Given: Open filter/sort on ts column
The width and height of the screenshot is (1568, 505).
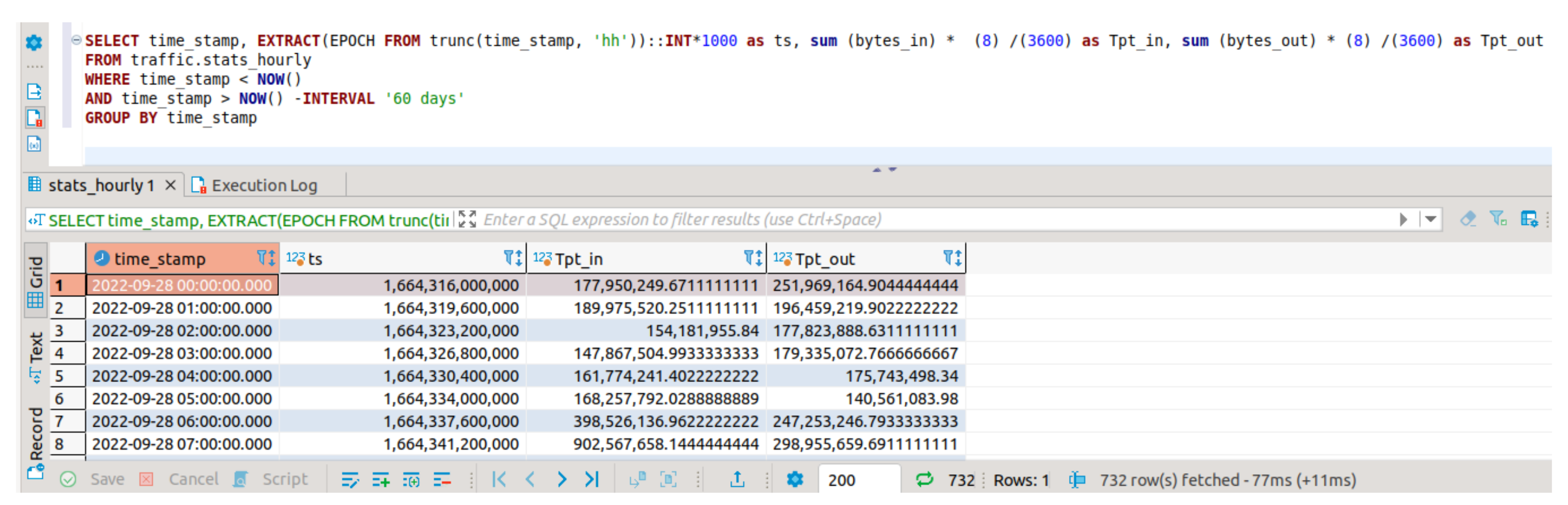Looking at the screenshot, I should (x=513, y=258).
